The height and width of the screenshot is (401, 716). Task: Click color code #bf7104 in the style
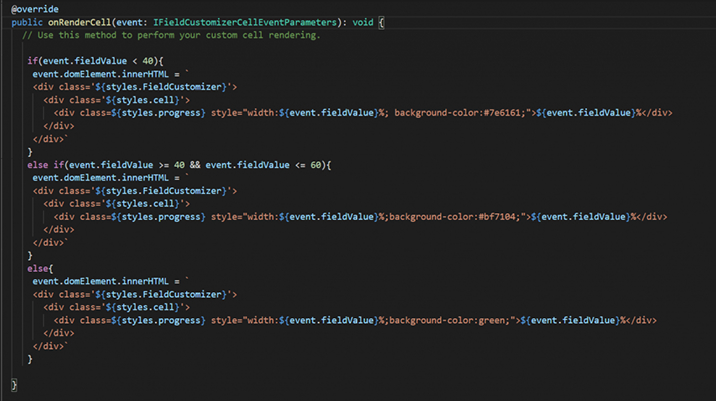pyautogui.click(x=498, y=216)
